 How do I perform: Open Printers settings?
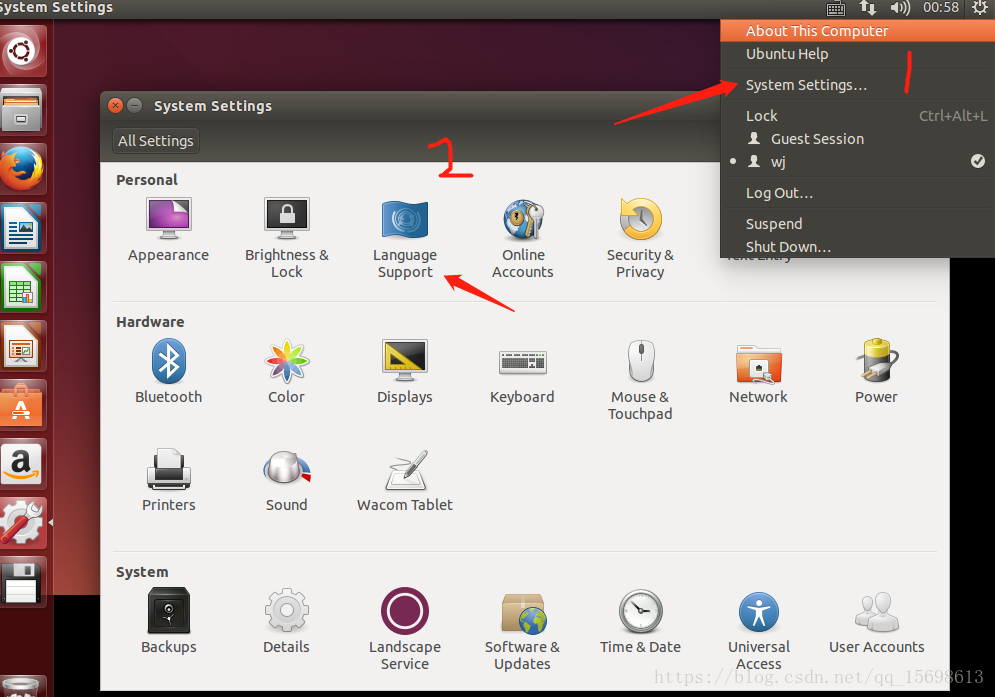coord(169,480)
